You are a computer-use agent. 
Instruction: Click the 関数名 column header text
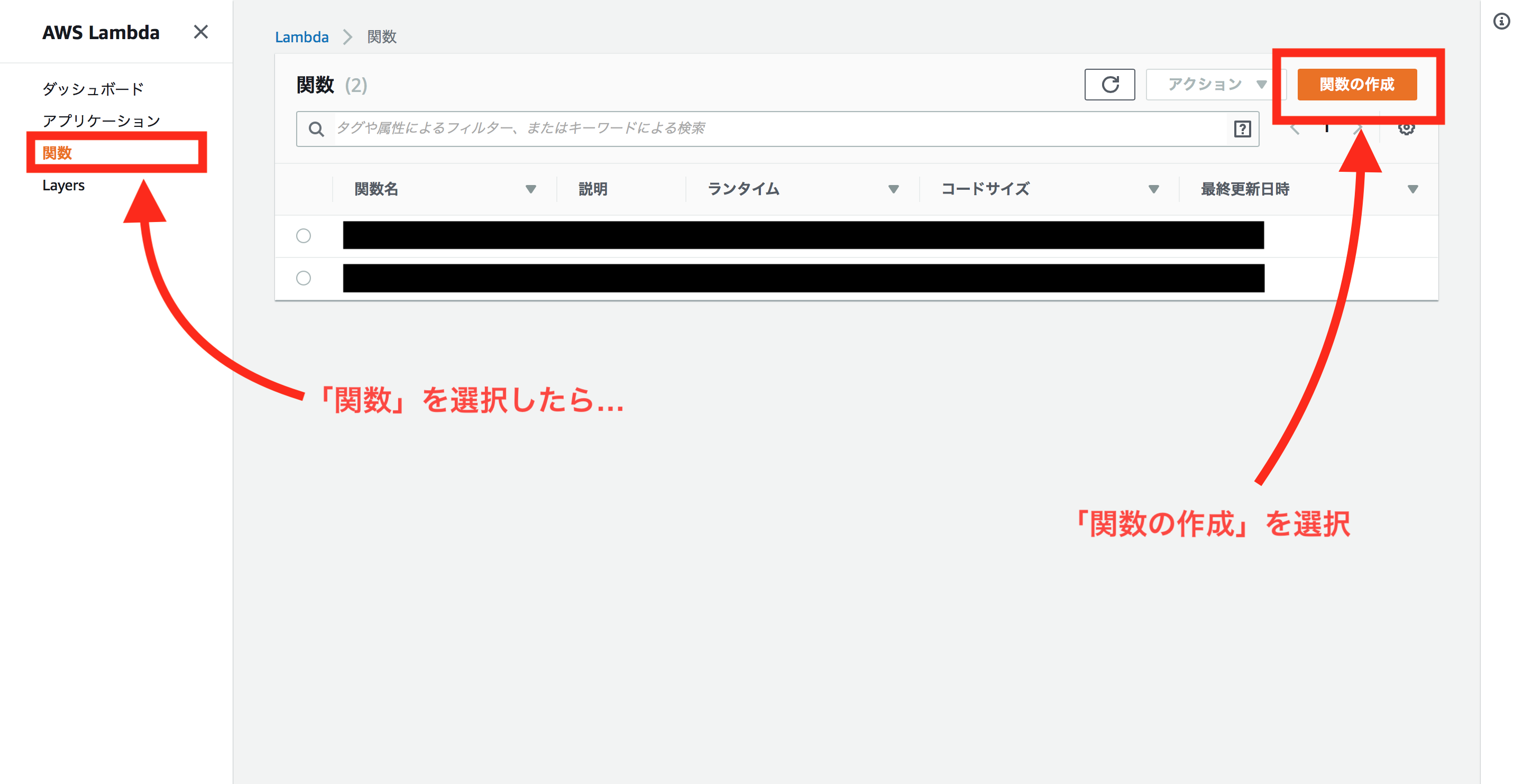tap(376, 189)
